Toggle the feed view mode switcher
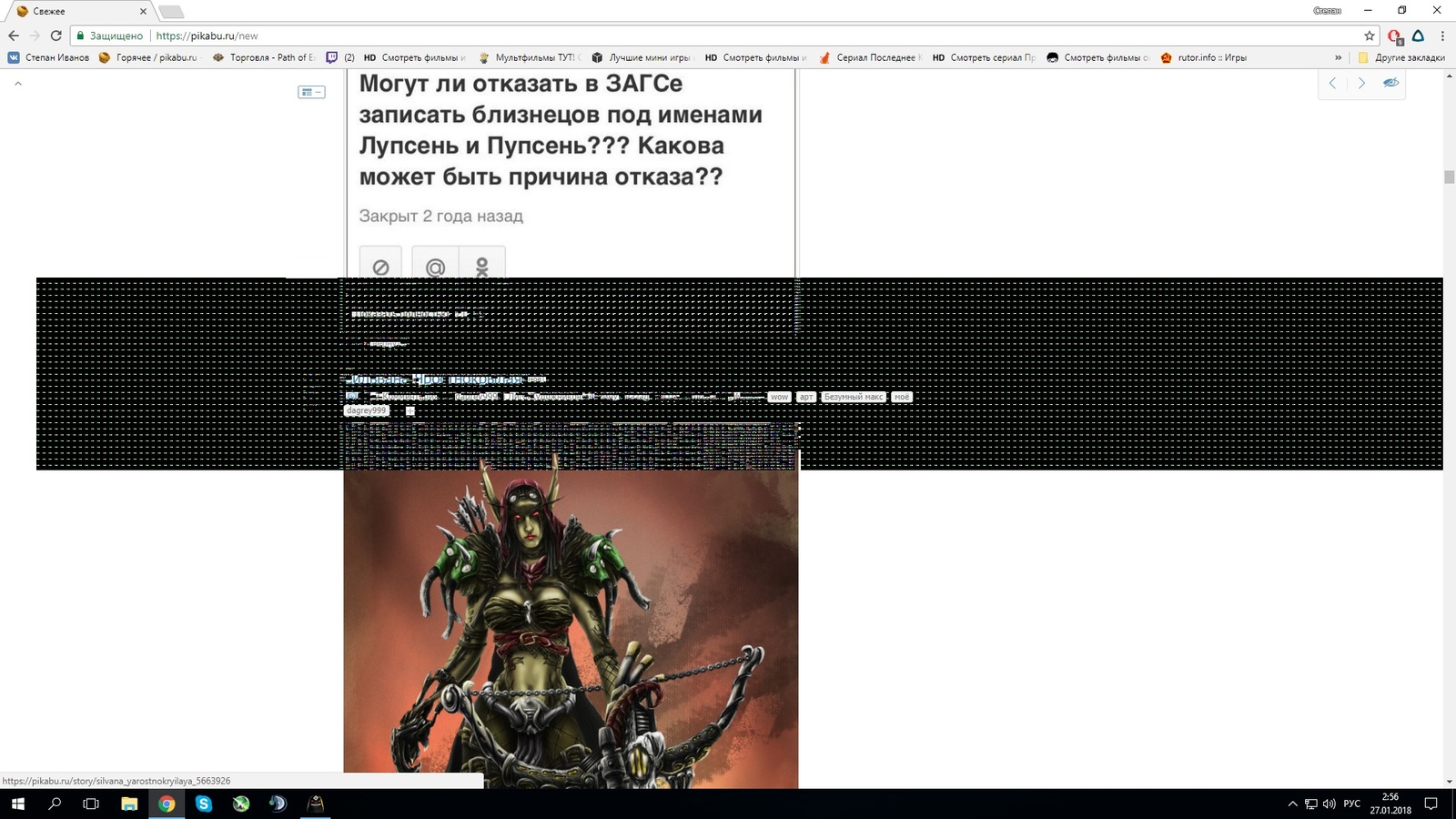The image size is (1456, 819). [x=311, y=92]
